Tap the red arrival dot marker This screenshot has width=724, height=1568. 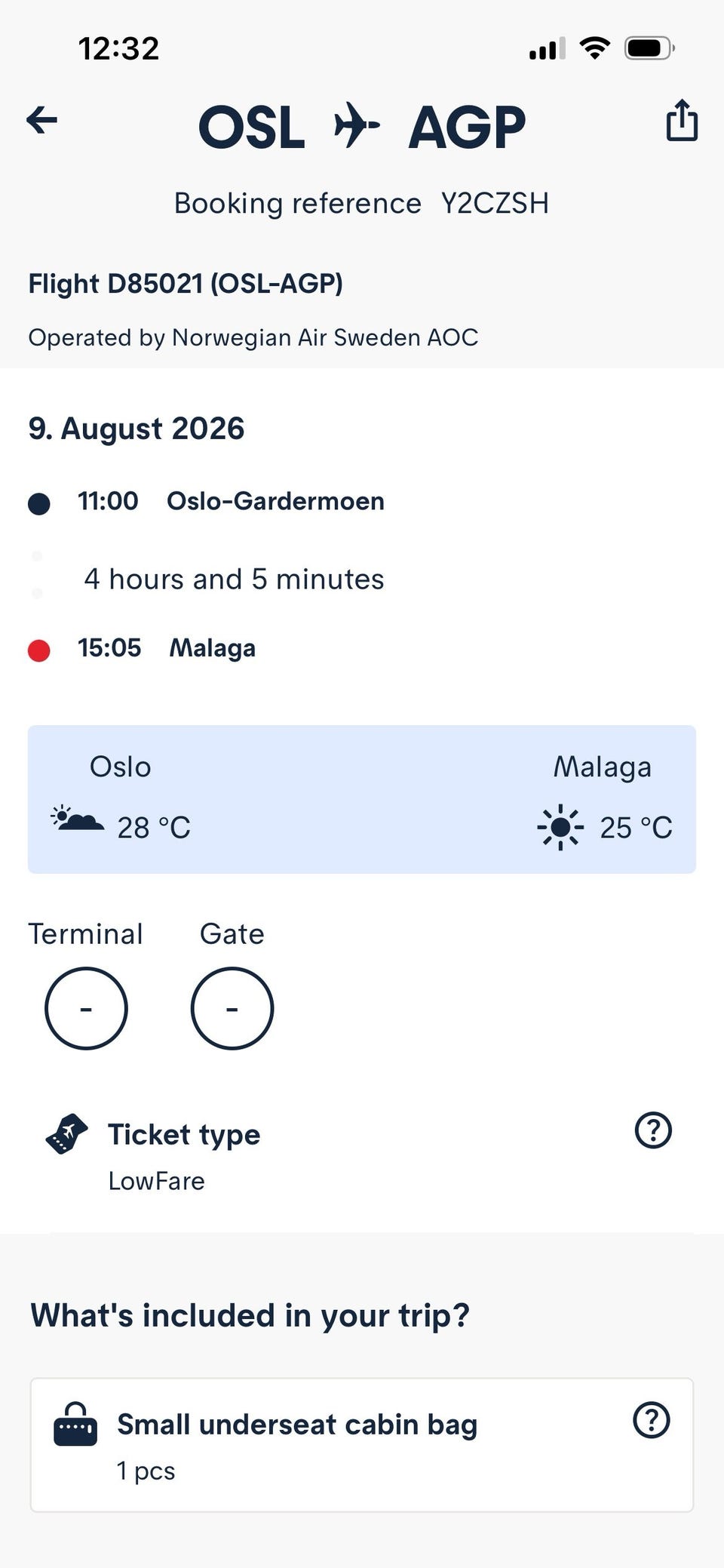tap(39, 650)
